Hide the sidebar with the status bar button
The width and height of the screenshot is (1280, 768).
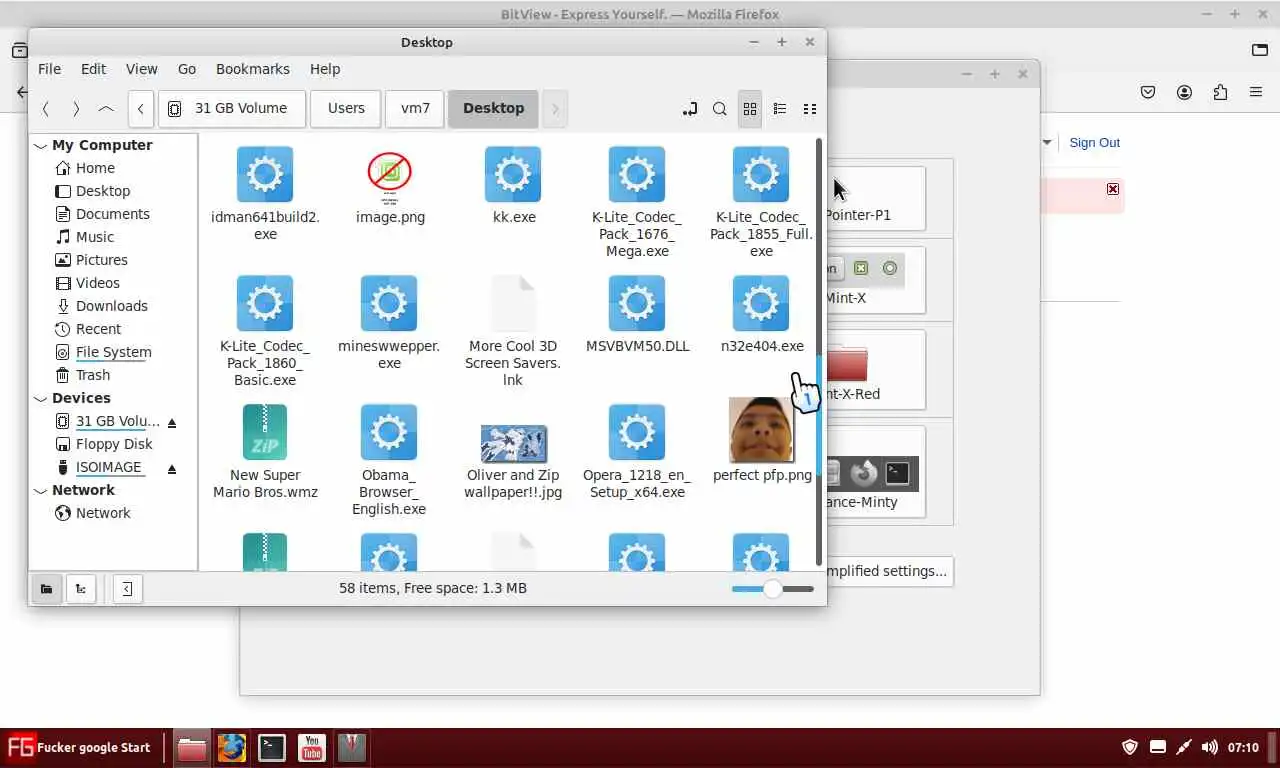coord(127,589)
